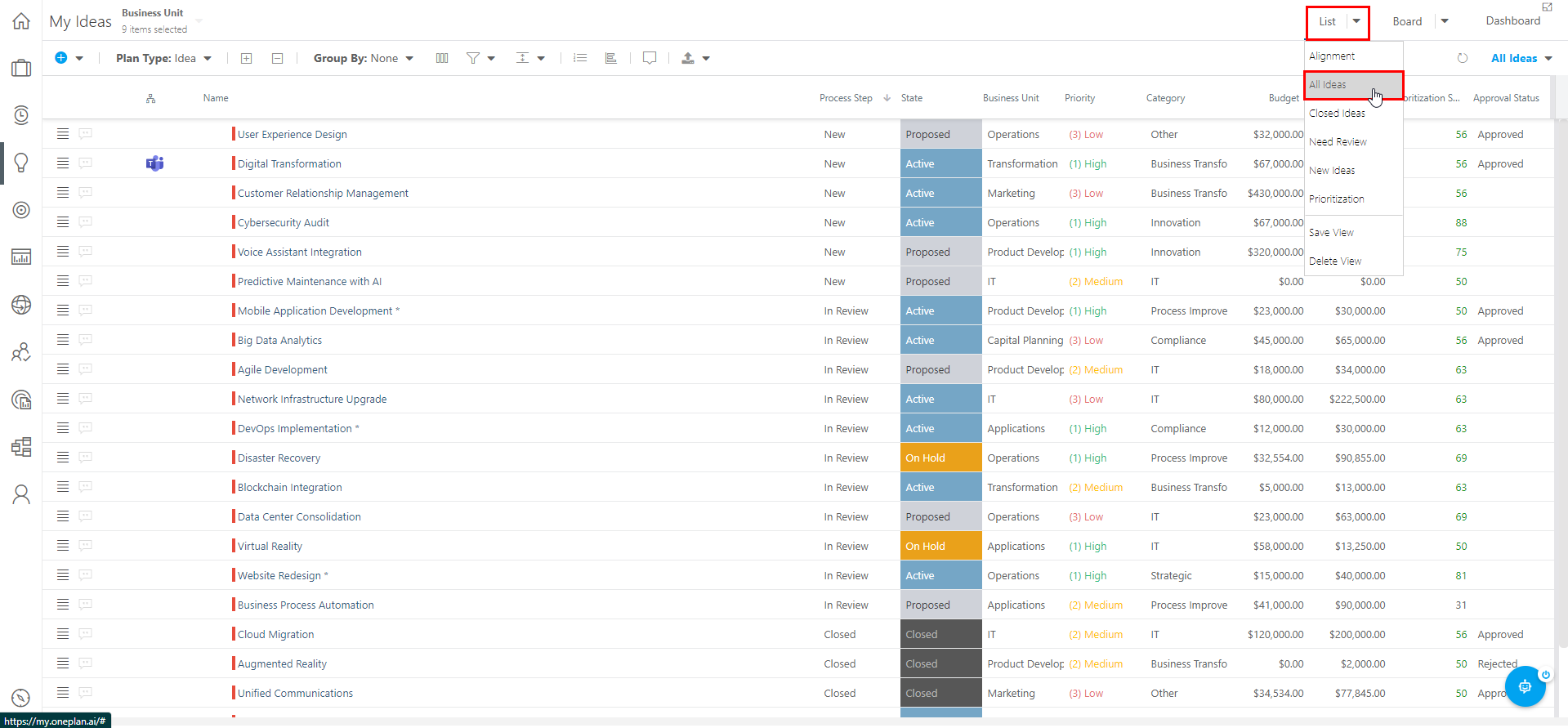Choose Save View in the dropdown menu
This screenshot has height=728, width=1568.
[1331, 233]
